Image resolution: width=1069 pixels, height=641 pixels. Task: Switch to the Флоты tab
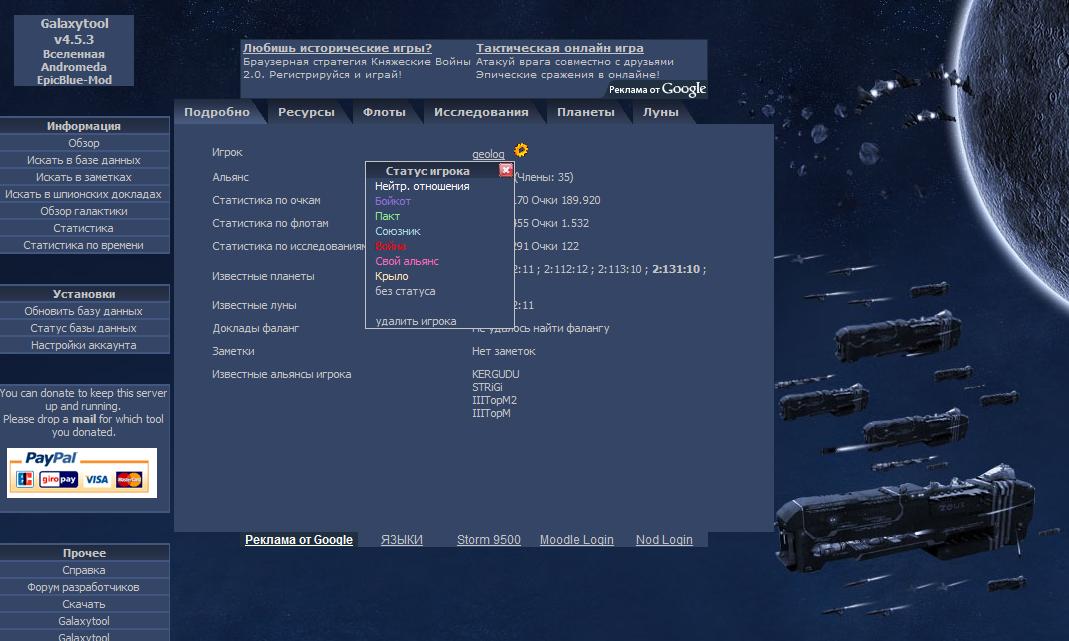[384, 113]
